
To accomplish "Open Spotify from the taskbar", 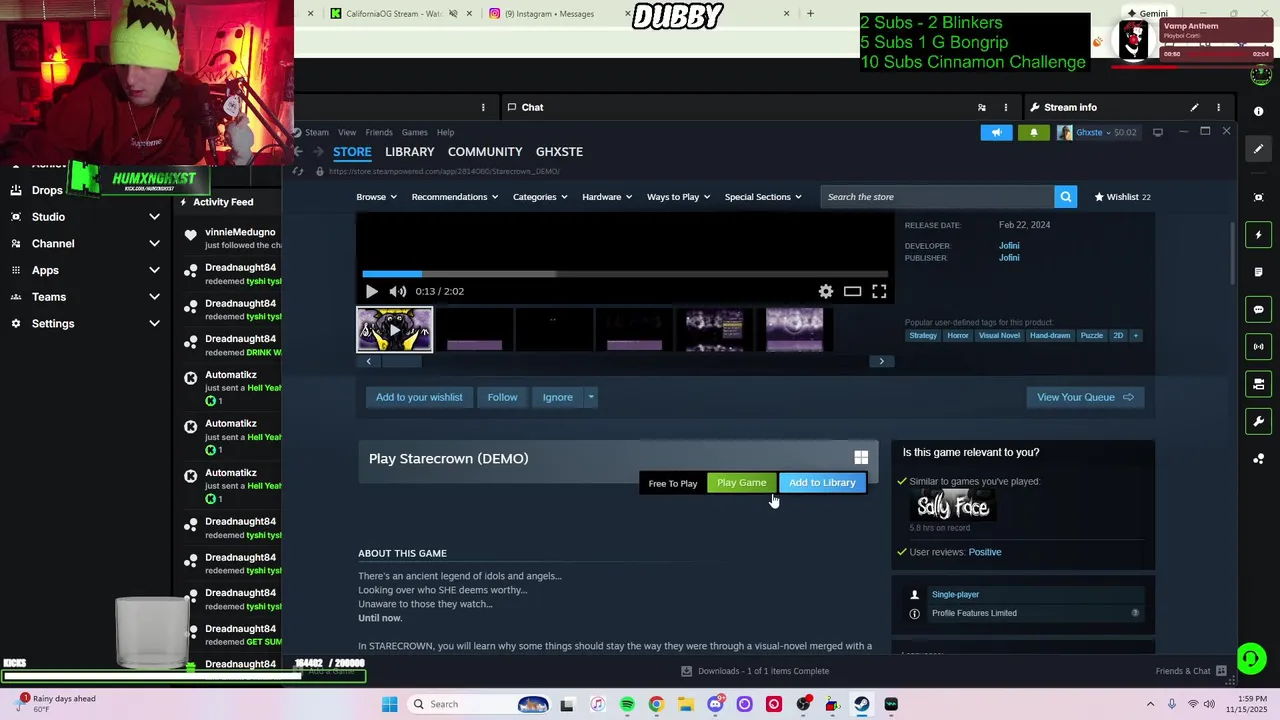I will (x=627, y=704).
